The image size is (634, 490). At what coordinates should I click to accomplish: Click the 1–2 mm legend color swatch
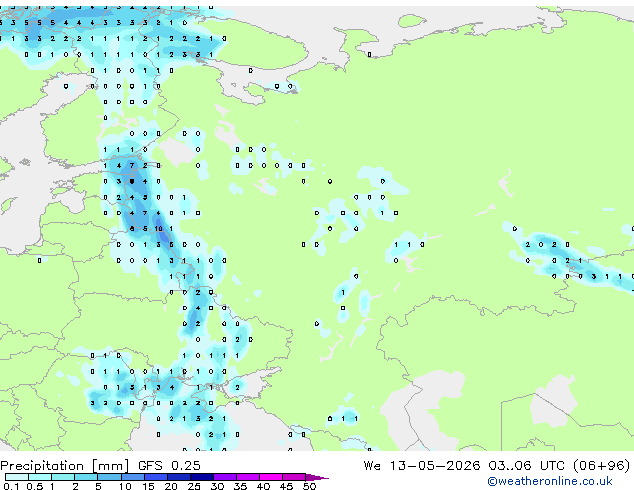coord(63,477)
